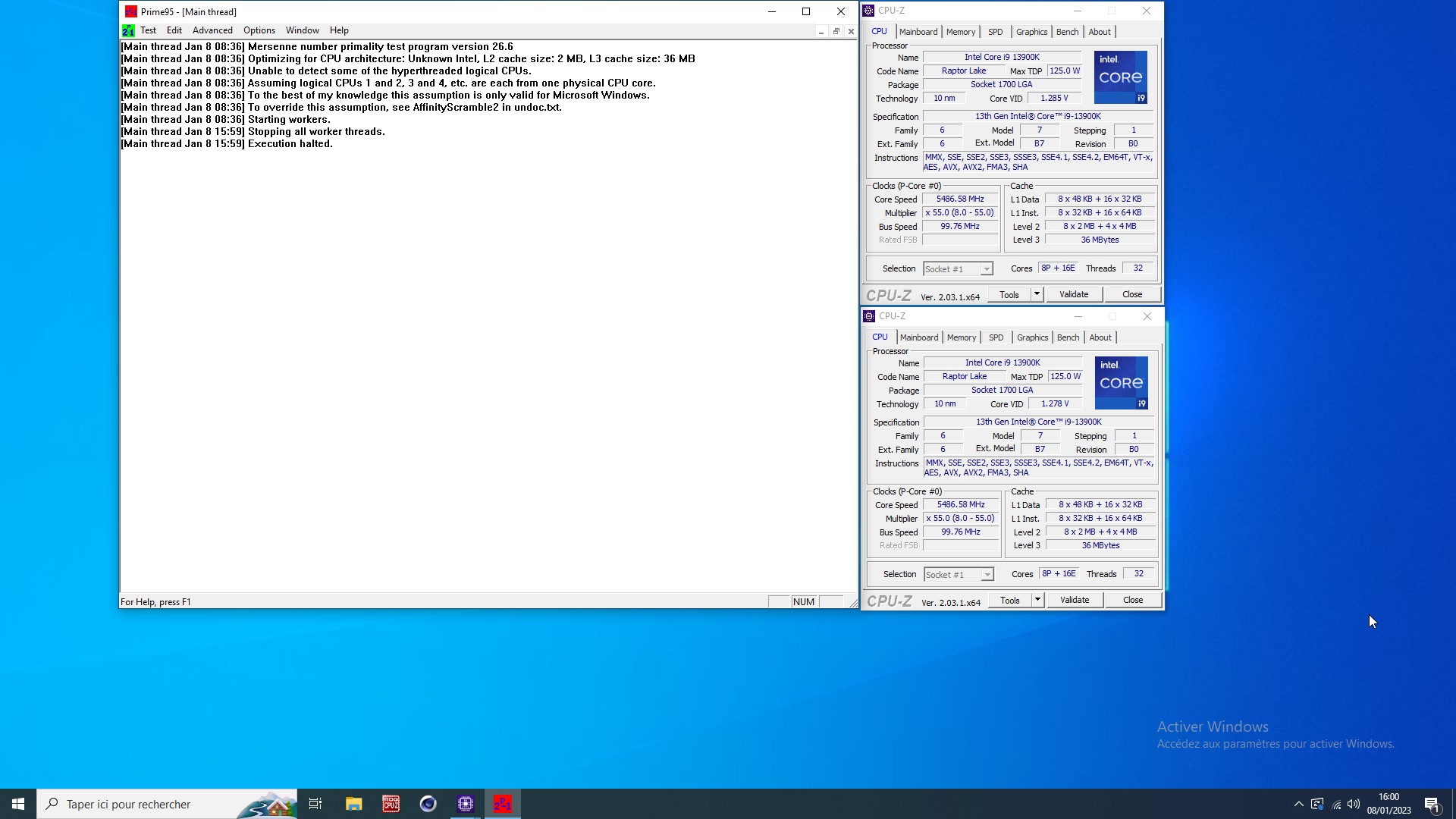
Task: Show hidden system tray icons
Action: [1298, 804]
